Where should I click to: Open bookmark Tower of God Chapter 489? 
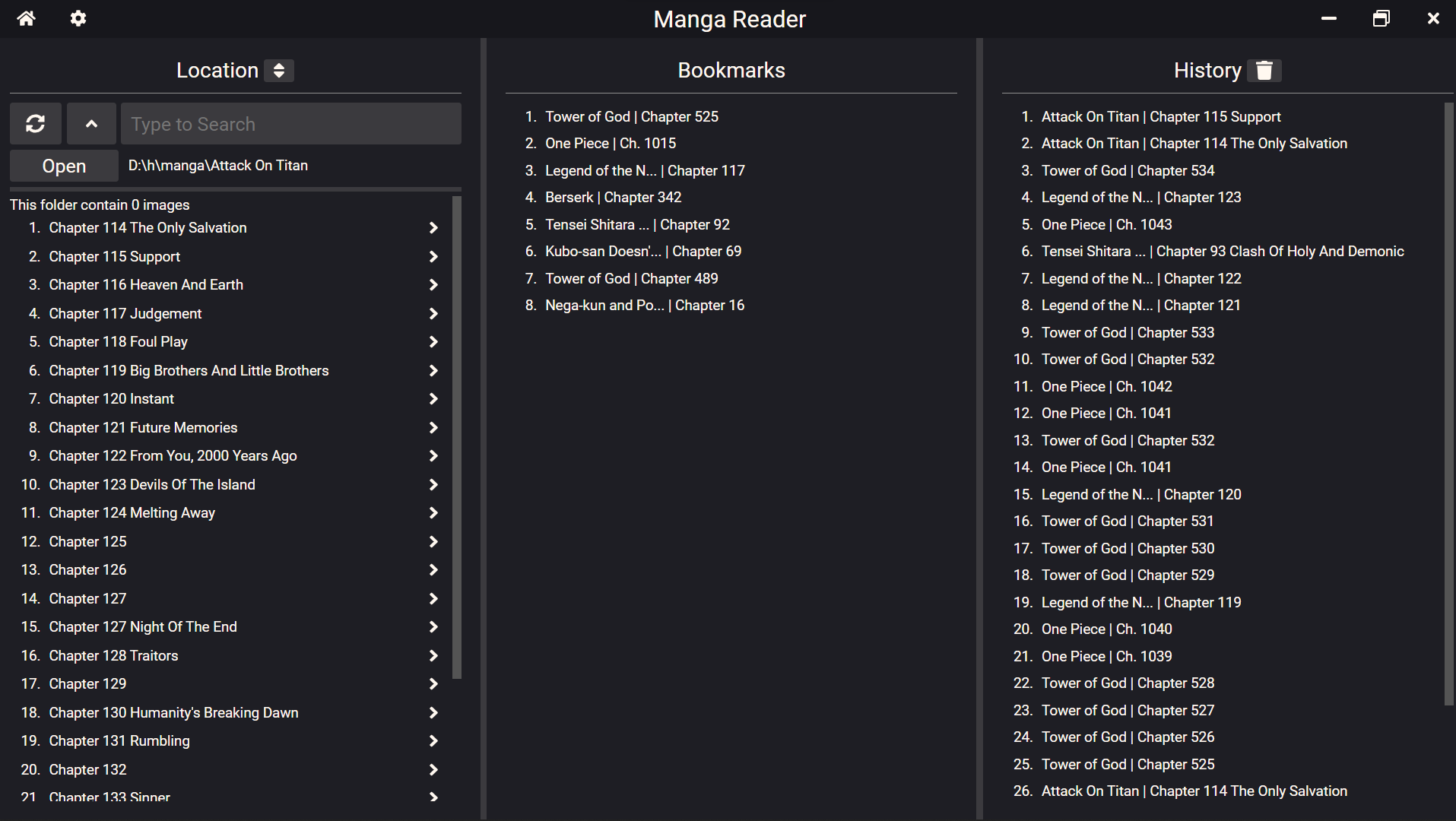click(x=631, y=279)
